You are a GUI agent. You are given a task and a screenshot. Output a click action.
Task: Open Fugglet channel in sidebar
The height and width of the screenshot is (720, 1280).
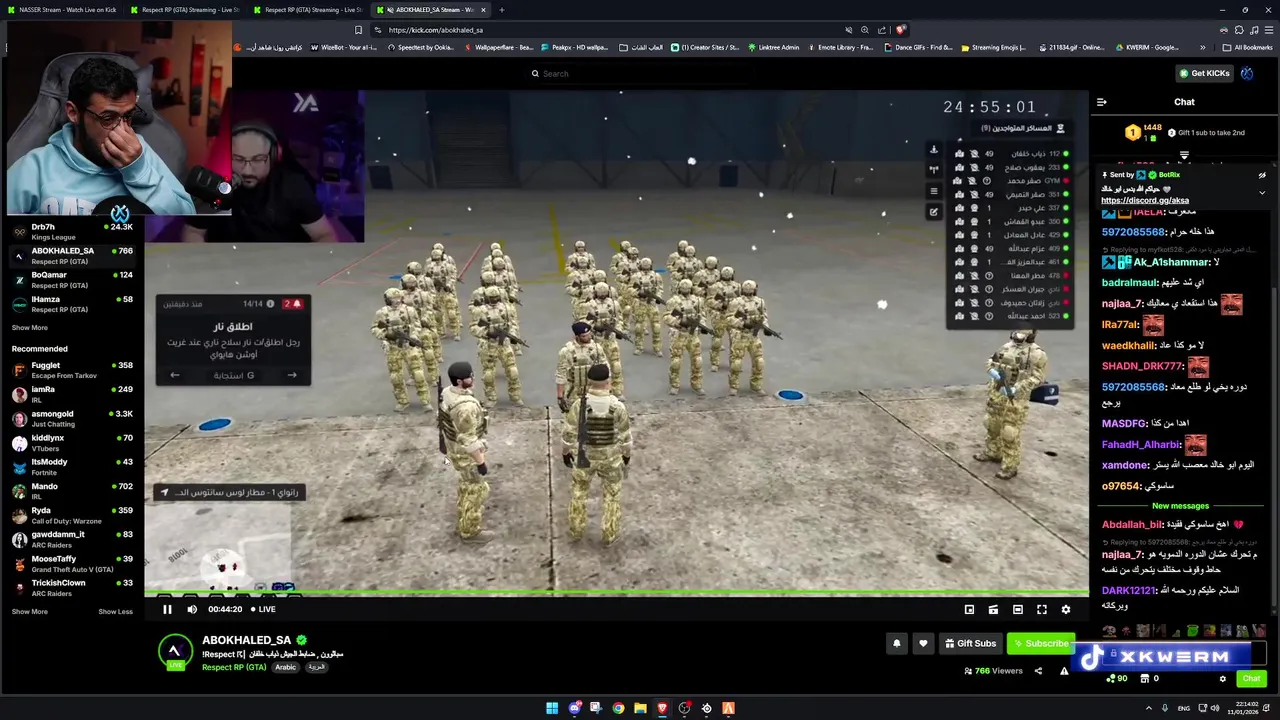coord(72,370)
